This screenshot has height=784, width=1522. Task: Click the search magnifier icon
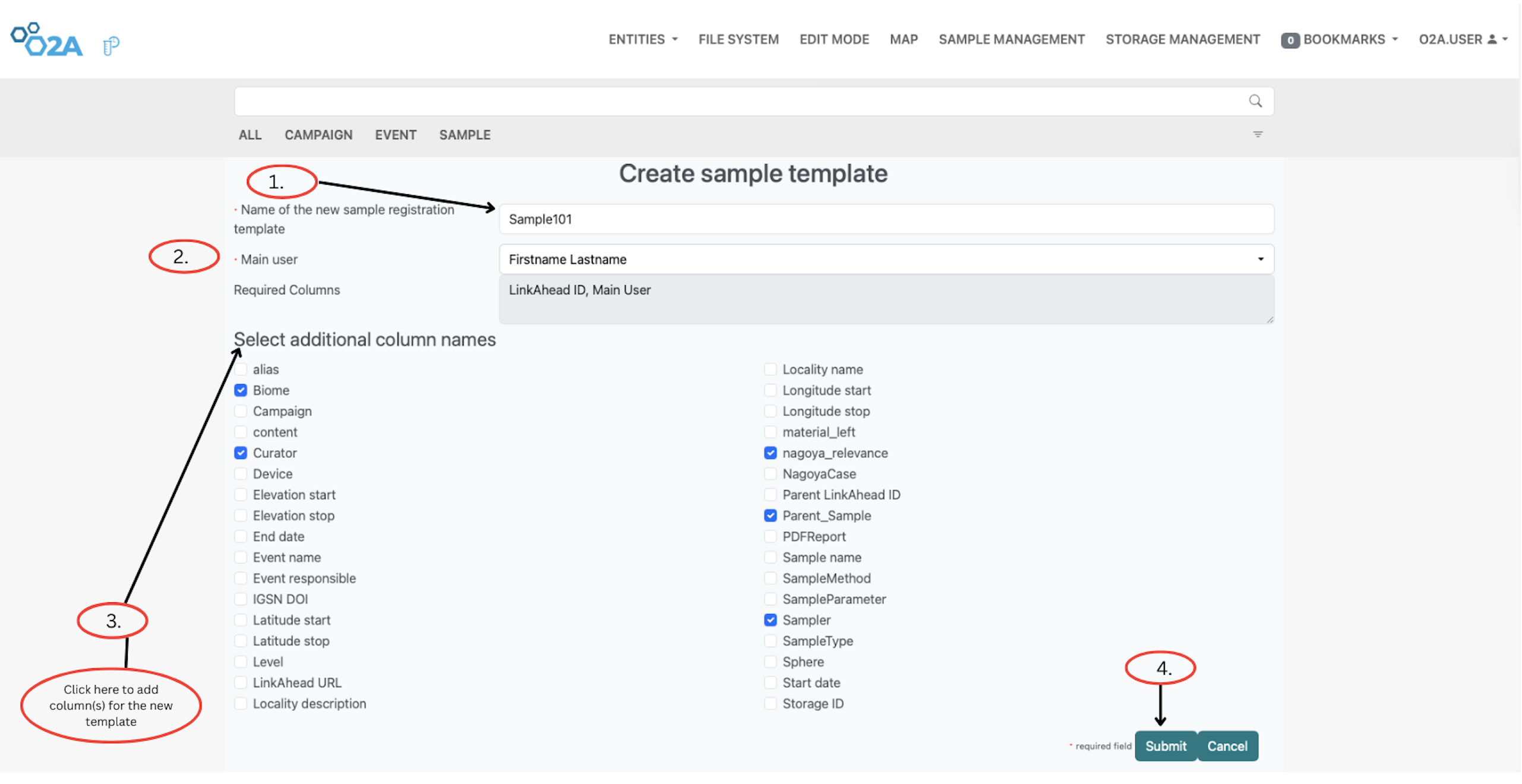1255,100
